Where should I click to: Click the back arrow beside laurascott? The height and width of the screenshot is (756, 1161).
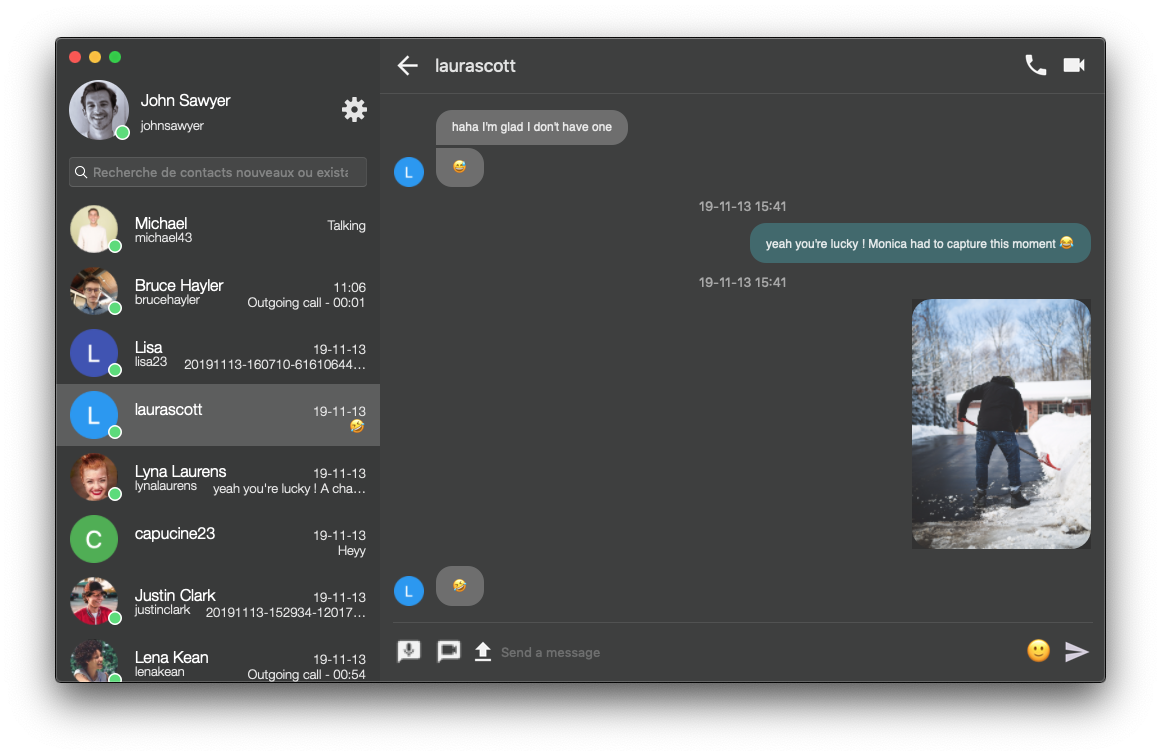pyautogui.click(x=407, y=66)
